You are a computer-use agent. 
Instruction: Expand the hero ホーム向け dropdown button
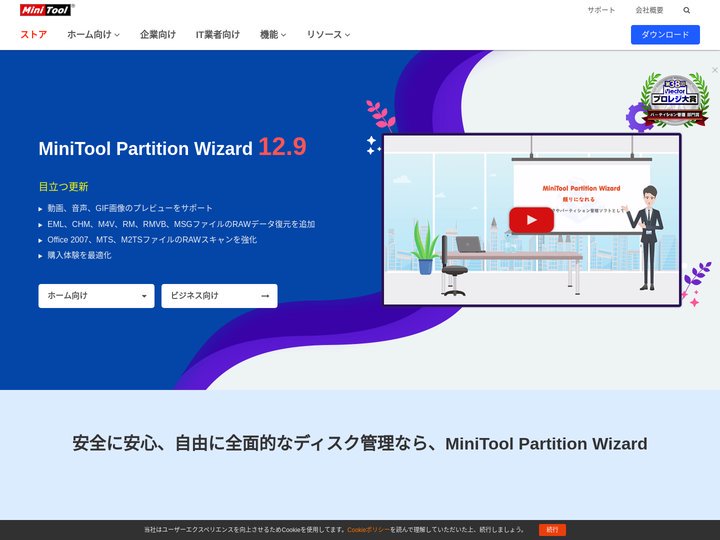coord(96,296)
